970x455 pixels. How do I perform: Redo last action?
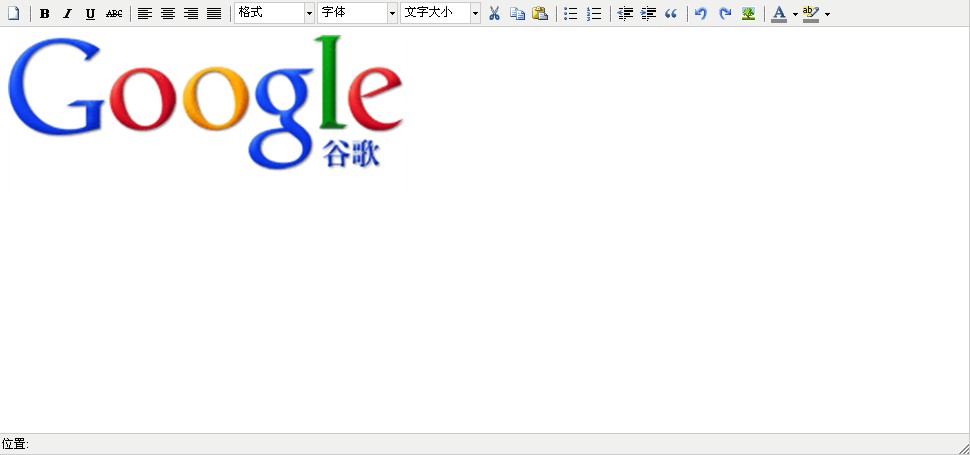point(725,13)
